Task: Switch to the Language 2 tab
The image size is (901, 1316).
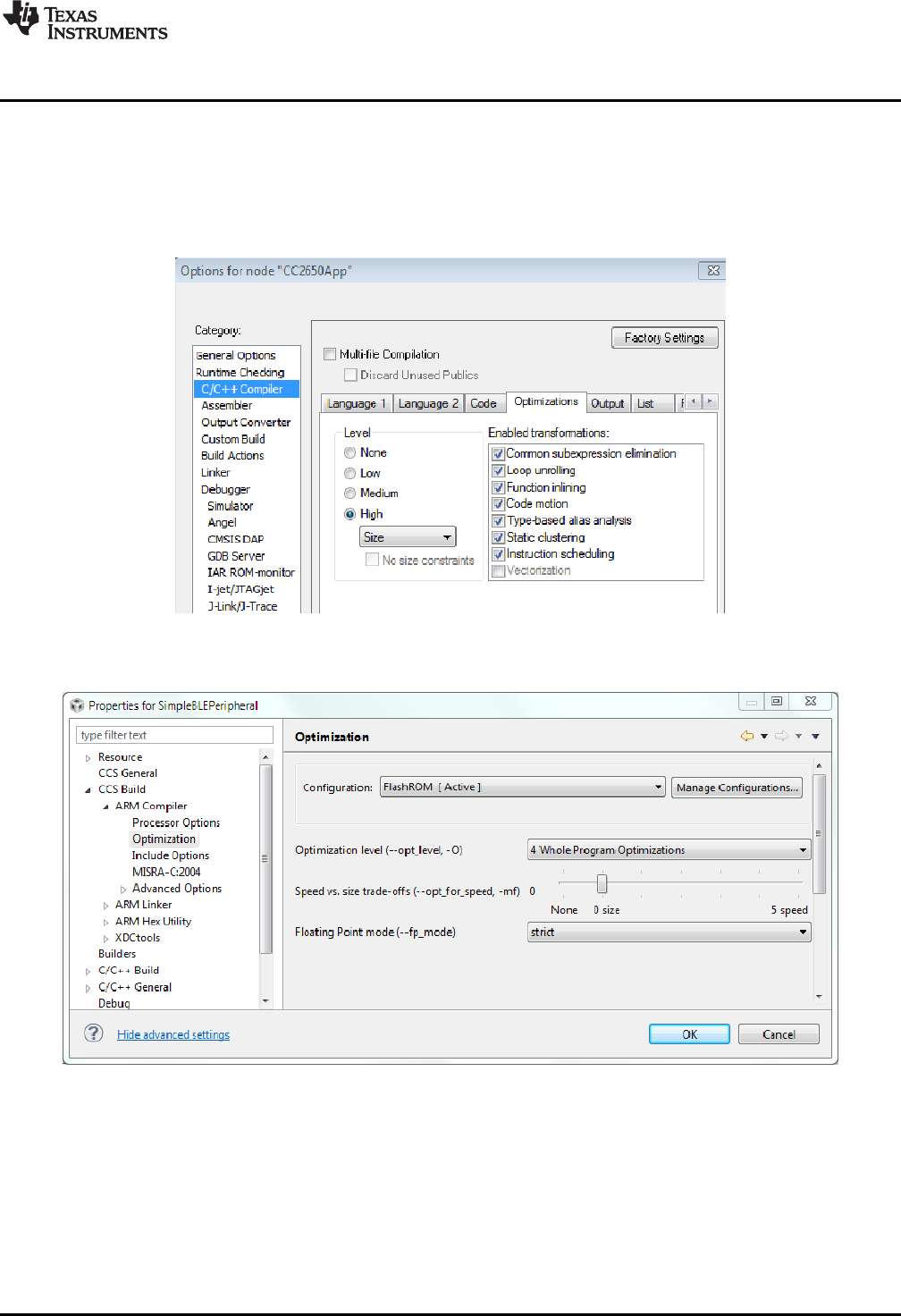Action: pyautogui.click(x=428, y=403)
